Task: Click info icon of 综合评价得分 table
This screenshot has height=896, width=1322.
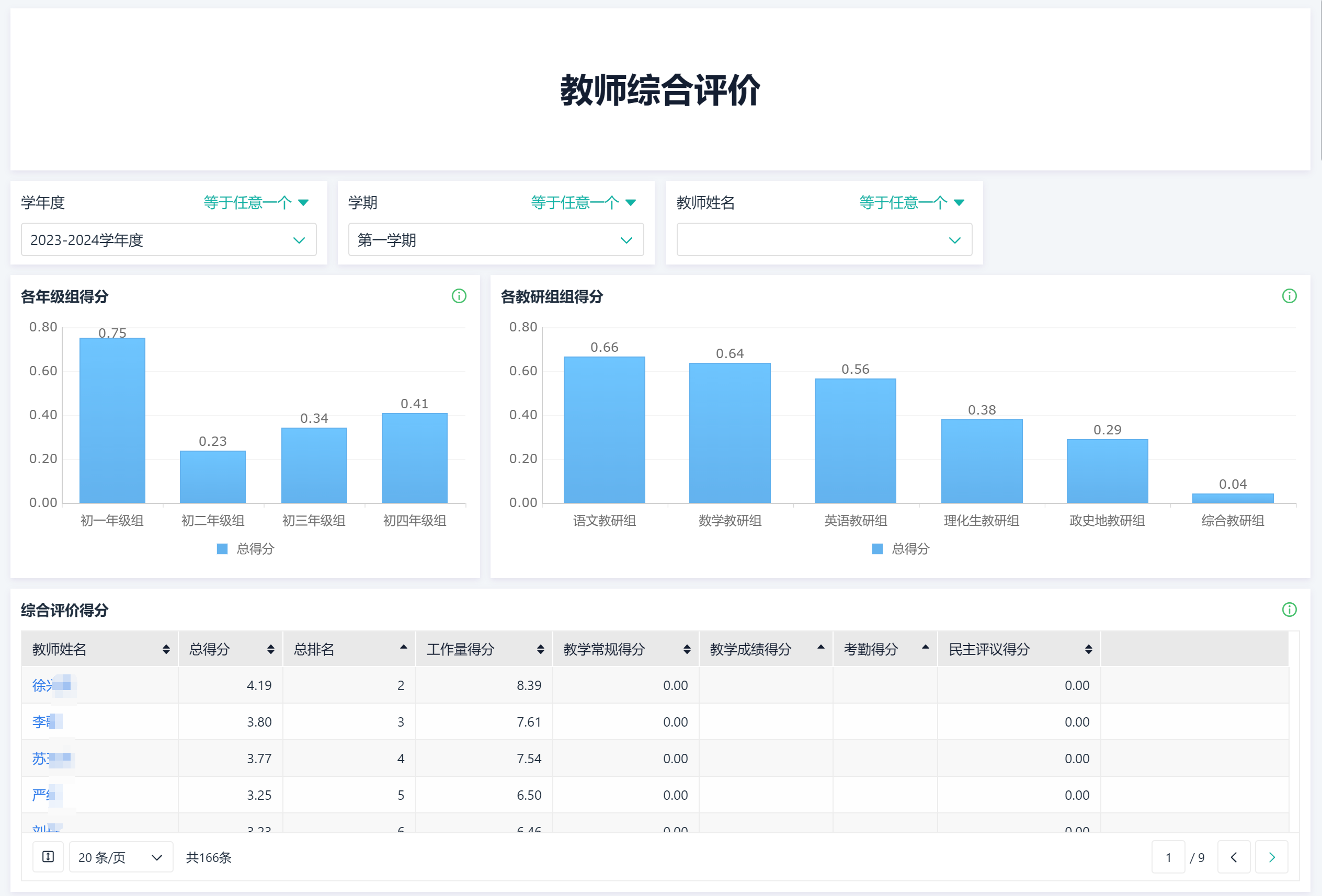Action: [1289, 610]
